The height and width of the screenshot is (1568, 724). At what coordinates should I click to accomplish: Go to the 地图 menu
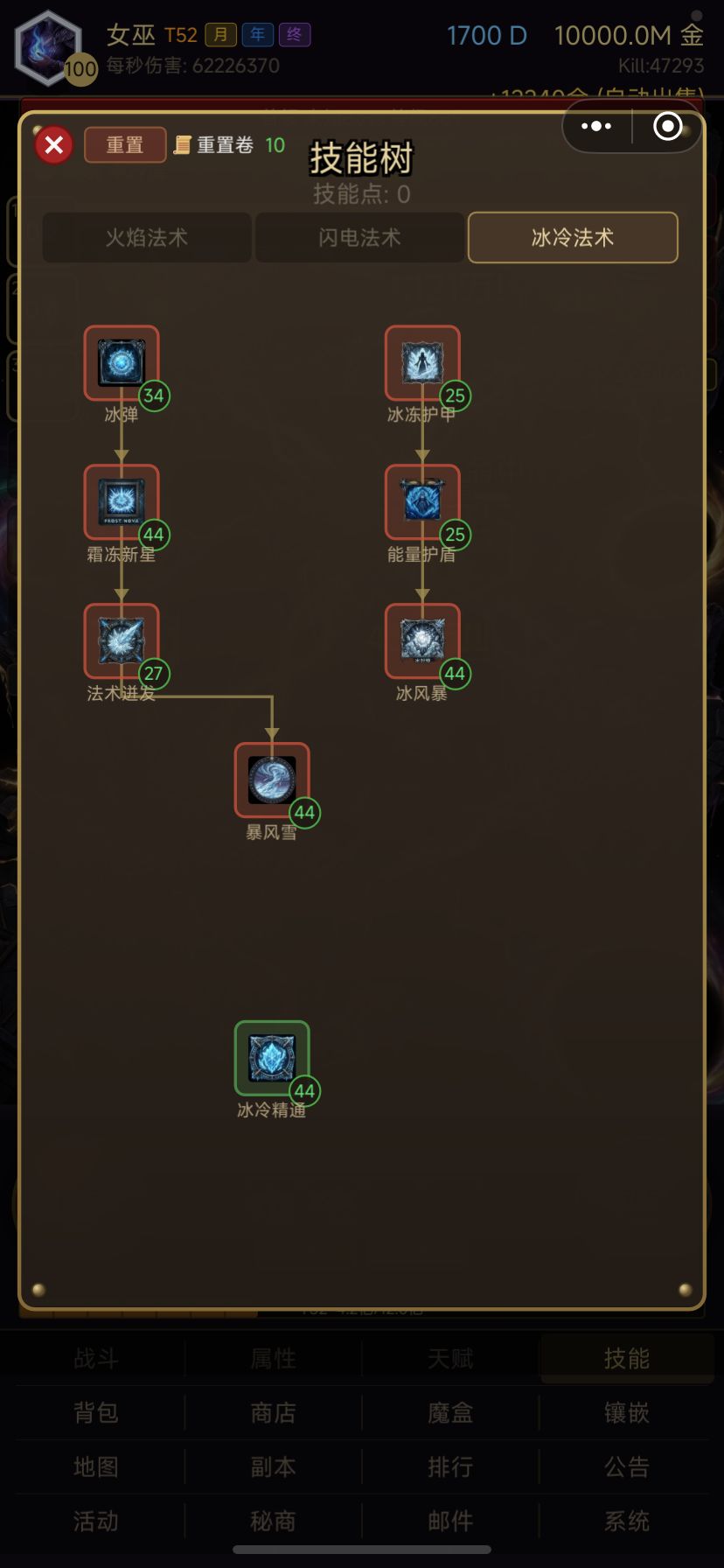[x=96, y=1467]
